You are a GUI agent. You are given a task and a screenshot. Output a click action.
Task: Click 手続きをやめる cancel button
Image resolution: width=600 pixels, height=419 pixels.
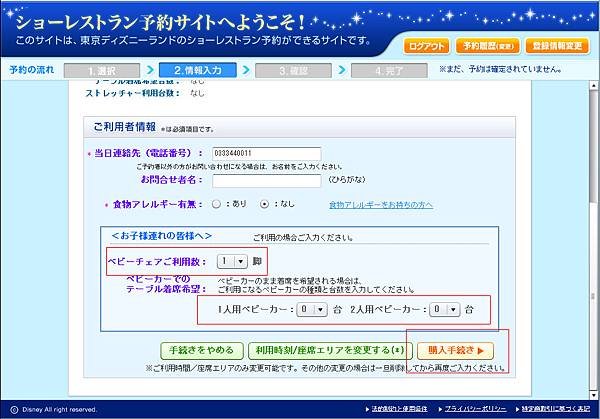click(x=202, y=351)
